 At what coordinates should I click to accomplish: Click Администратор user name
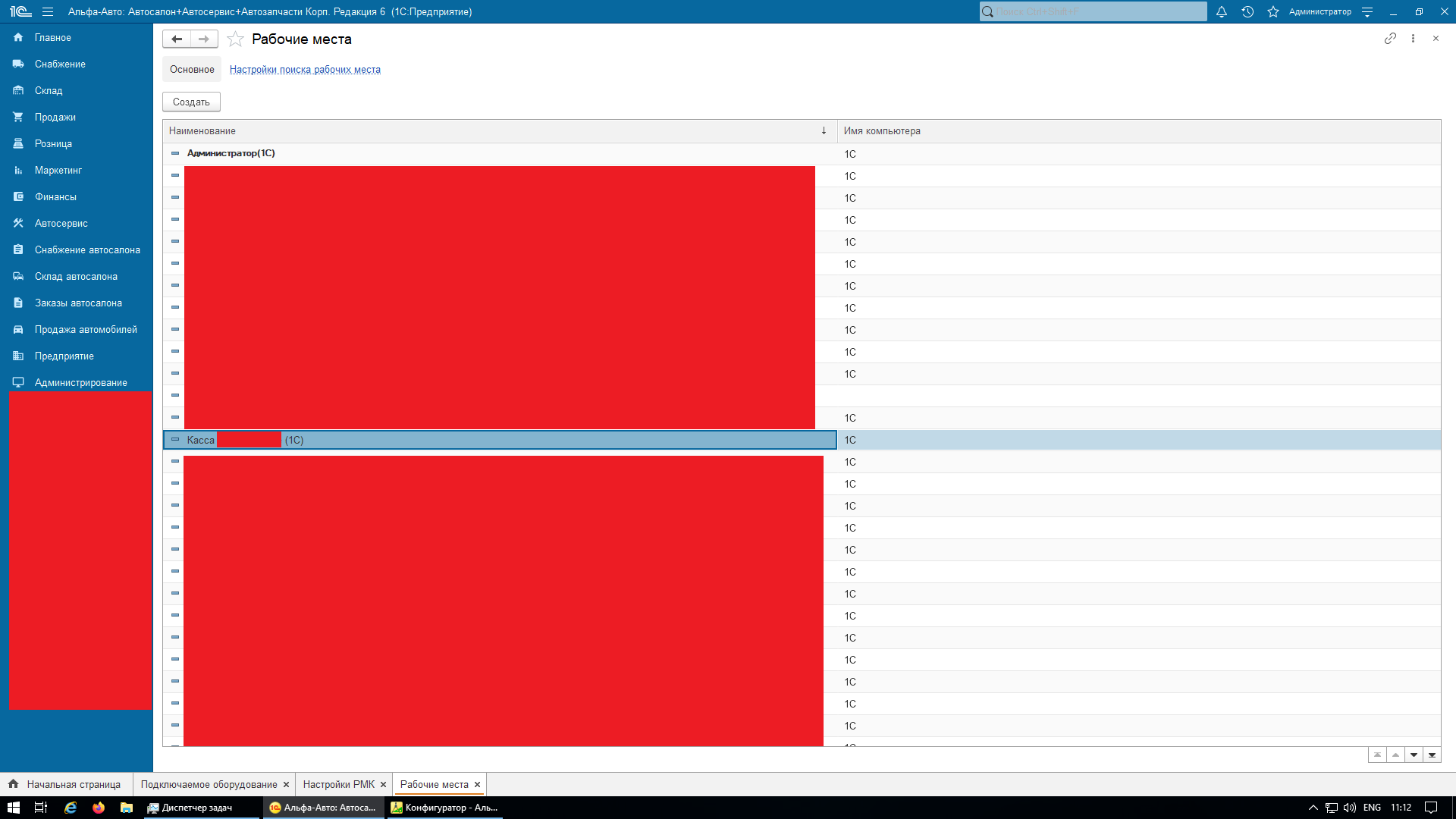[x=1319, y=11]
